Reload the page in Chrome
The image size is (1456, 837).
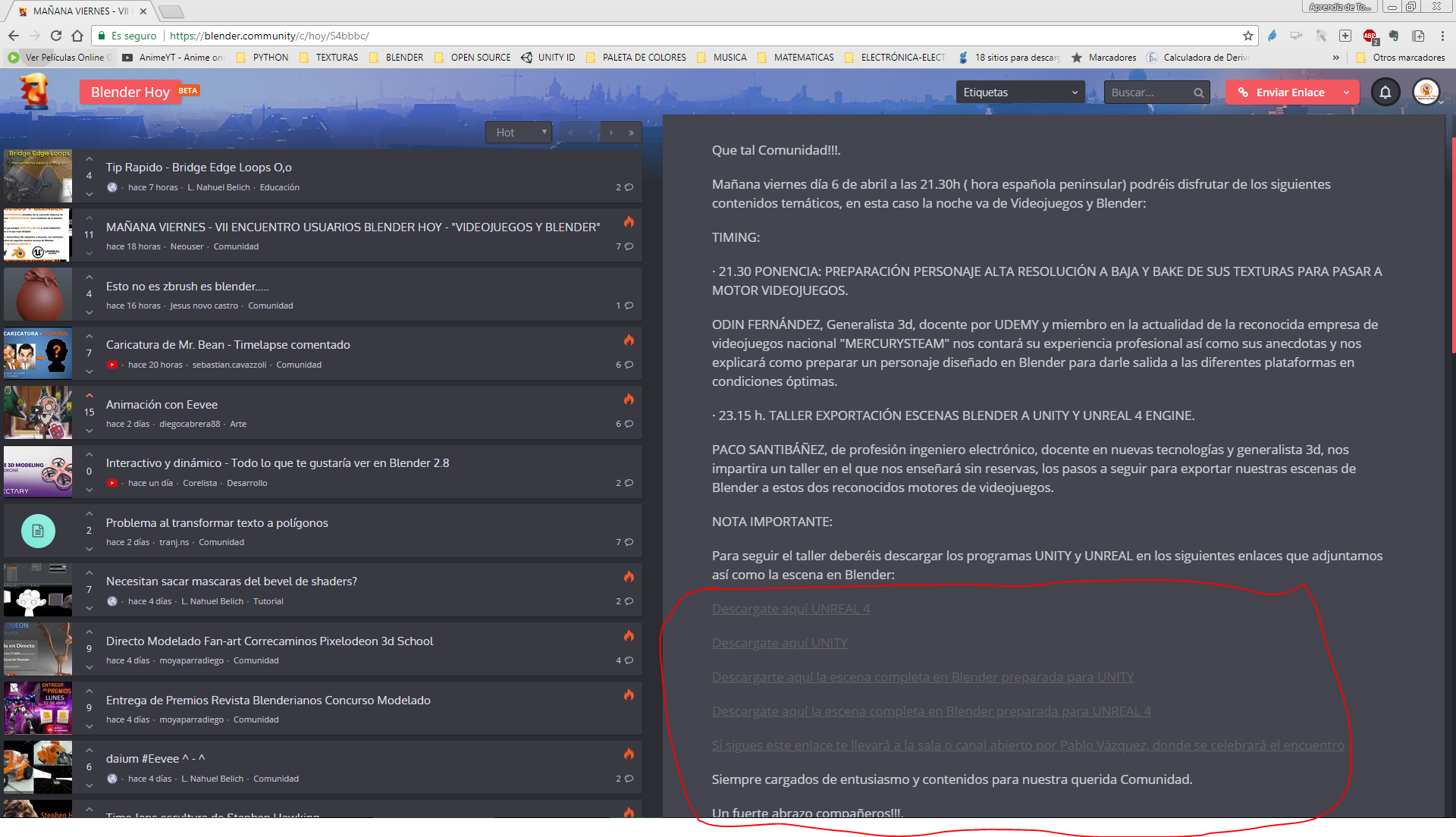pyautogui.click(x=56, y=36)
